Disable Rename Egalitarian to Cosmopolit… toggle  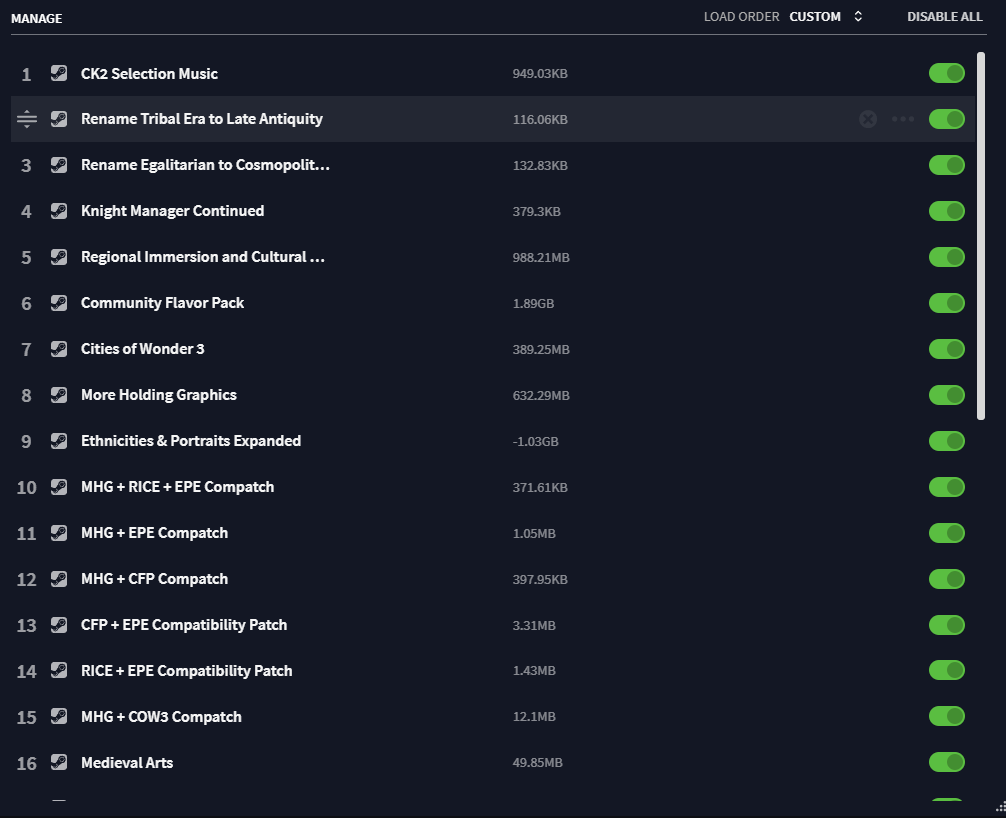946,165
